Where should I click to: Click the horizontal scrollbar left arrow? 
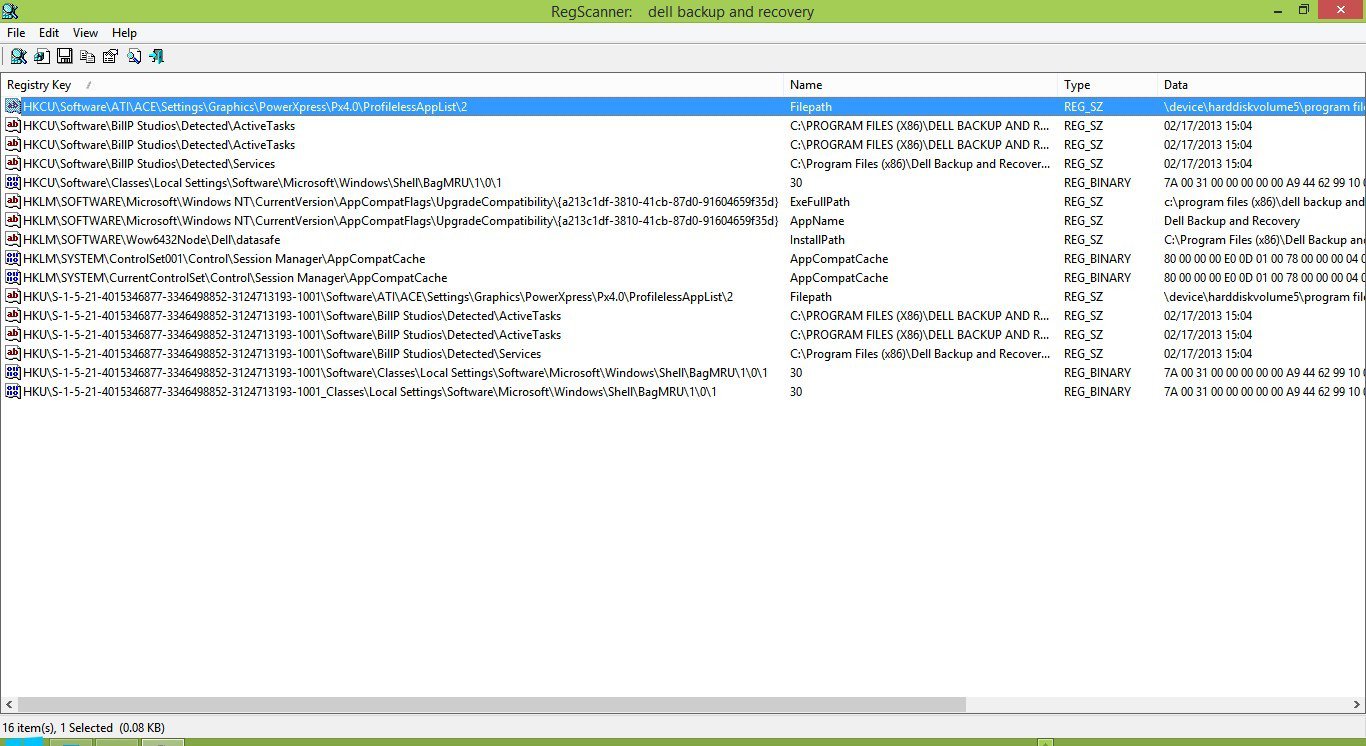coord(8,705)
